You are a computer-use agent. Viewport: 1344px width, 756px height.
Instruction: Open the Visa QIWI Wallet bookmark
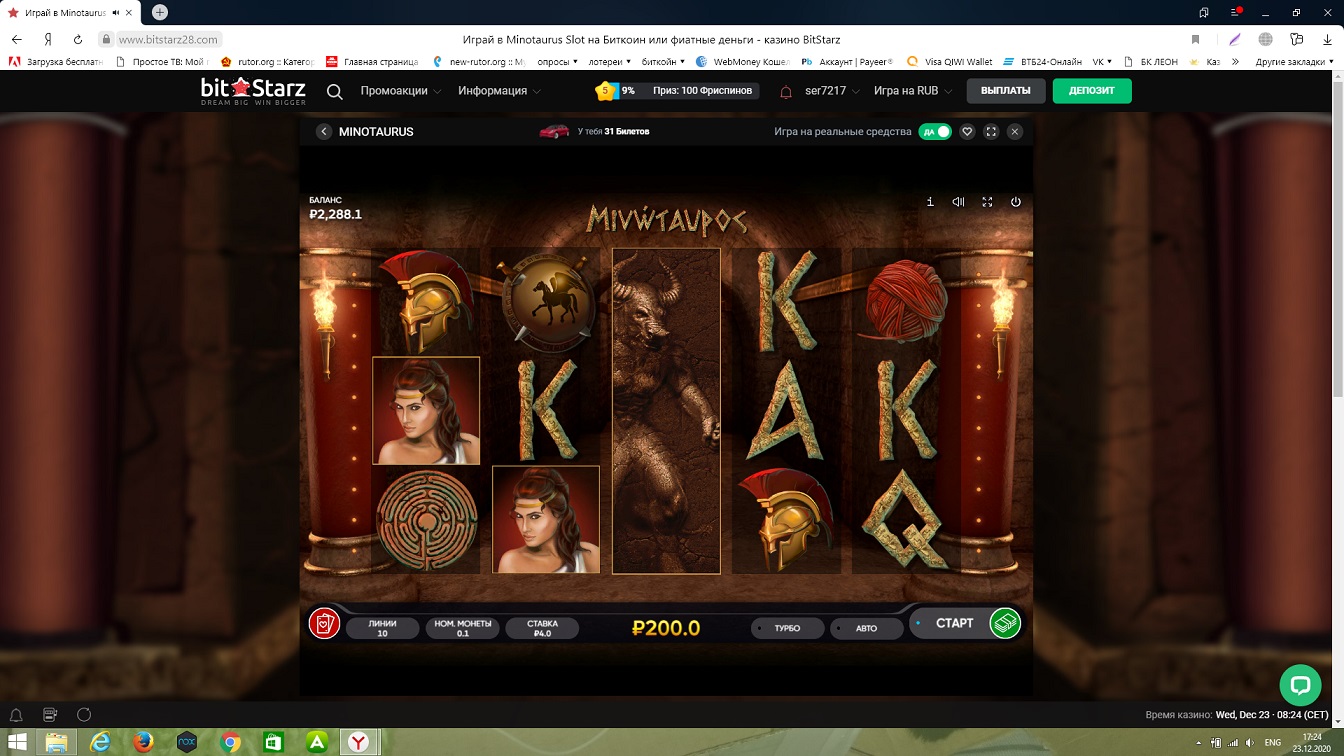pos(950,62)
